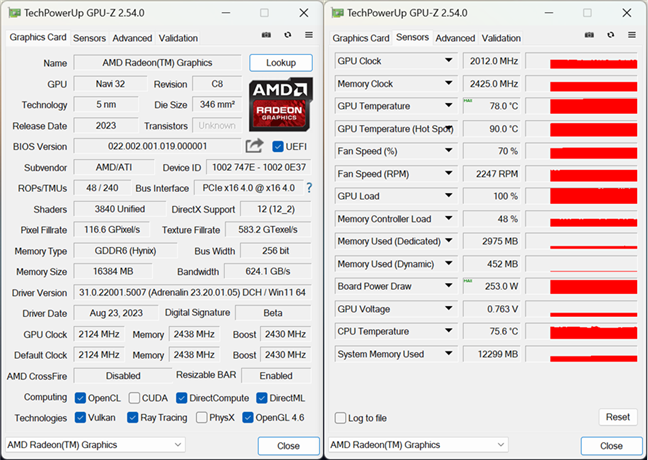Image resolution: width=648 pixels, height=460 pixels.
Task: Click screenshot camera icon in left window
Action: (266, 35)
